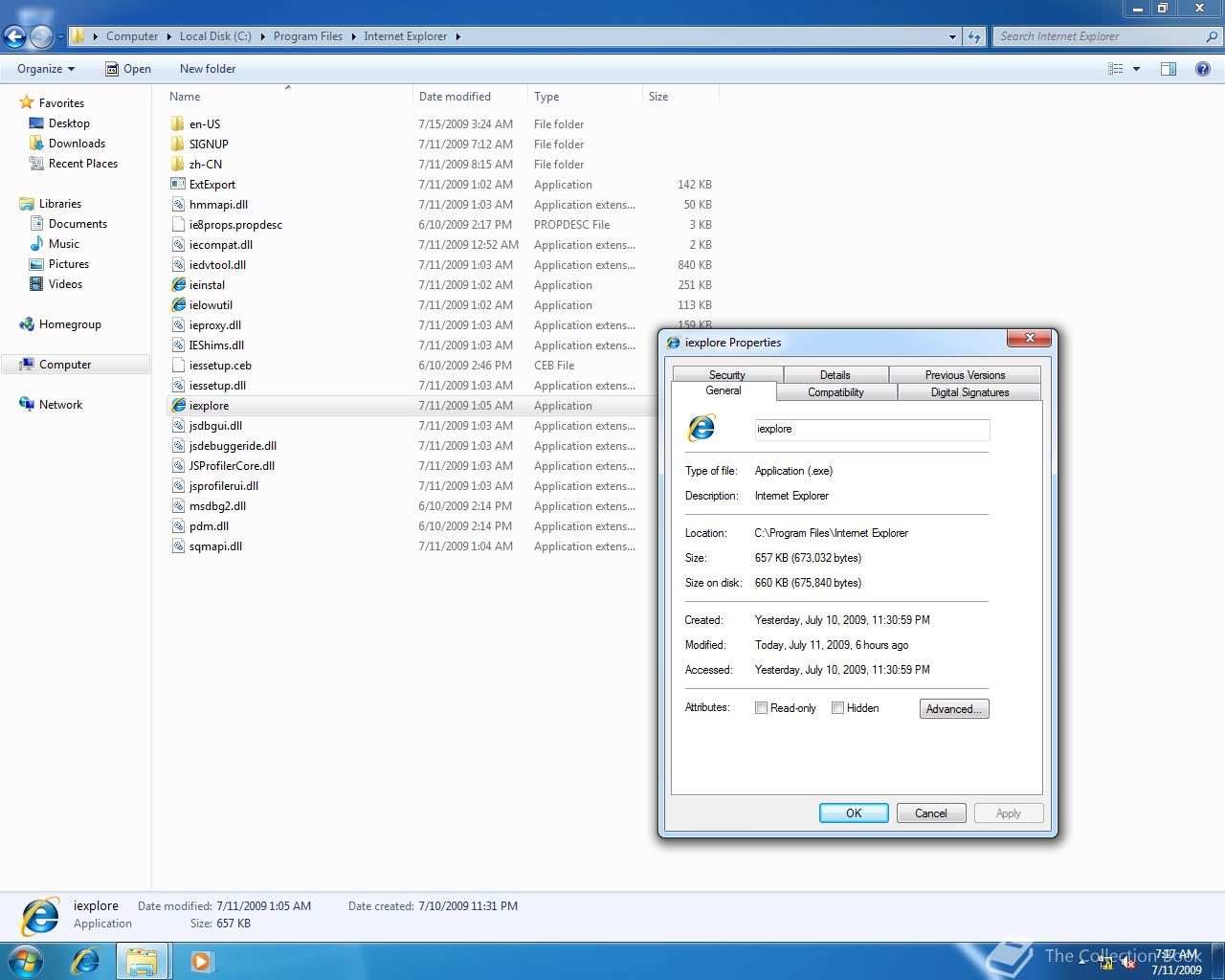This screenshot has height=980, width=1225.
Task: Click the search magnifier icon
Action: point(1213,36)
